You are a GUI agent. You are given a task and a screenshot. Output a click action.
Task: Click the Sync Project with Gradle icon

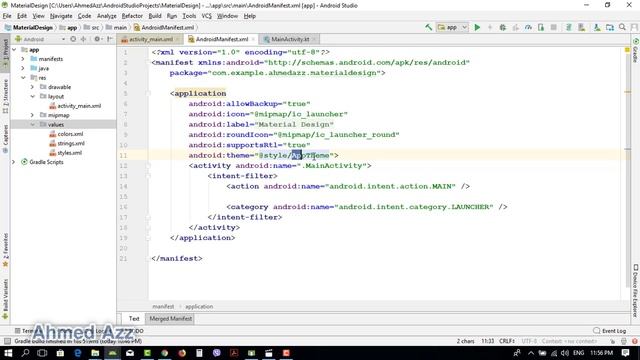[x=569, y=27]
